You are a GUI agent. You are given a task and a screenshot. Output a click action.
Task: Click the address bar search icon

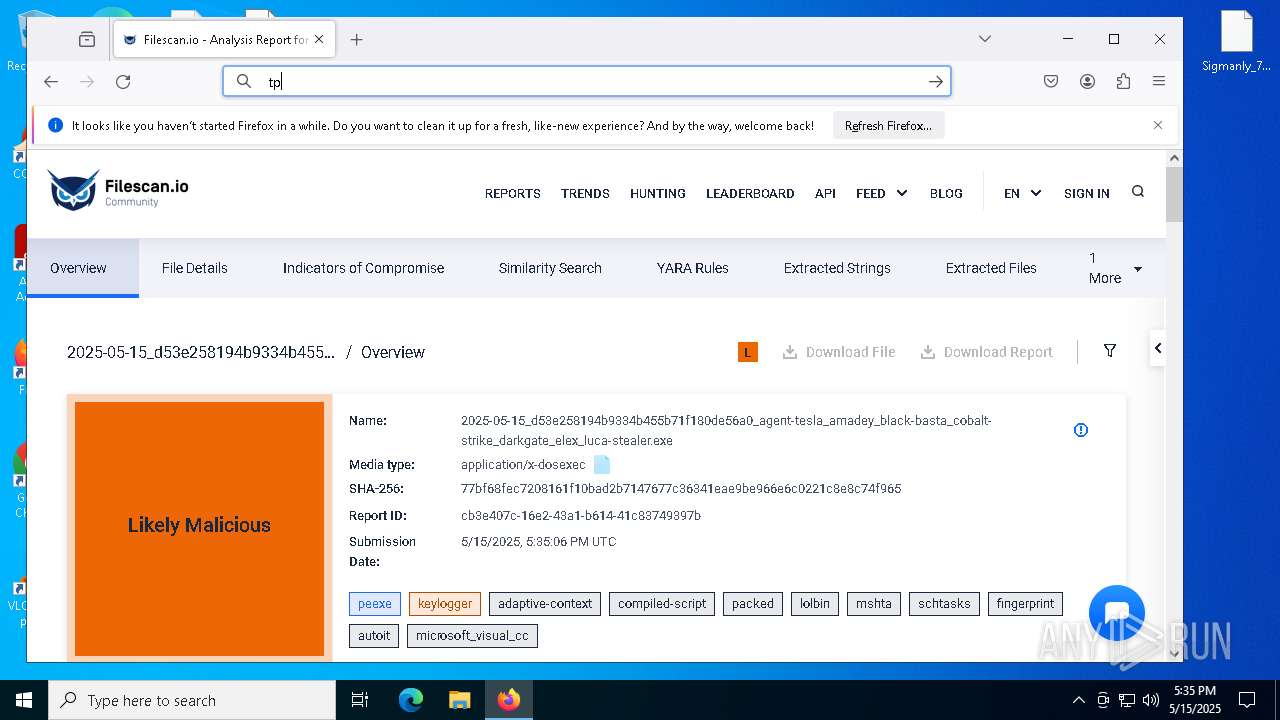244,81
